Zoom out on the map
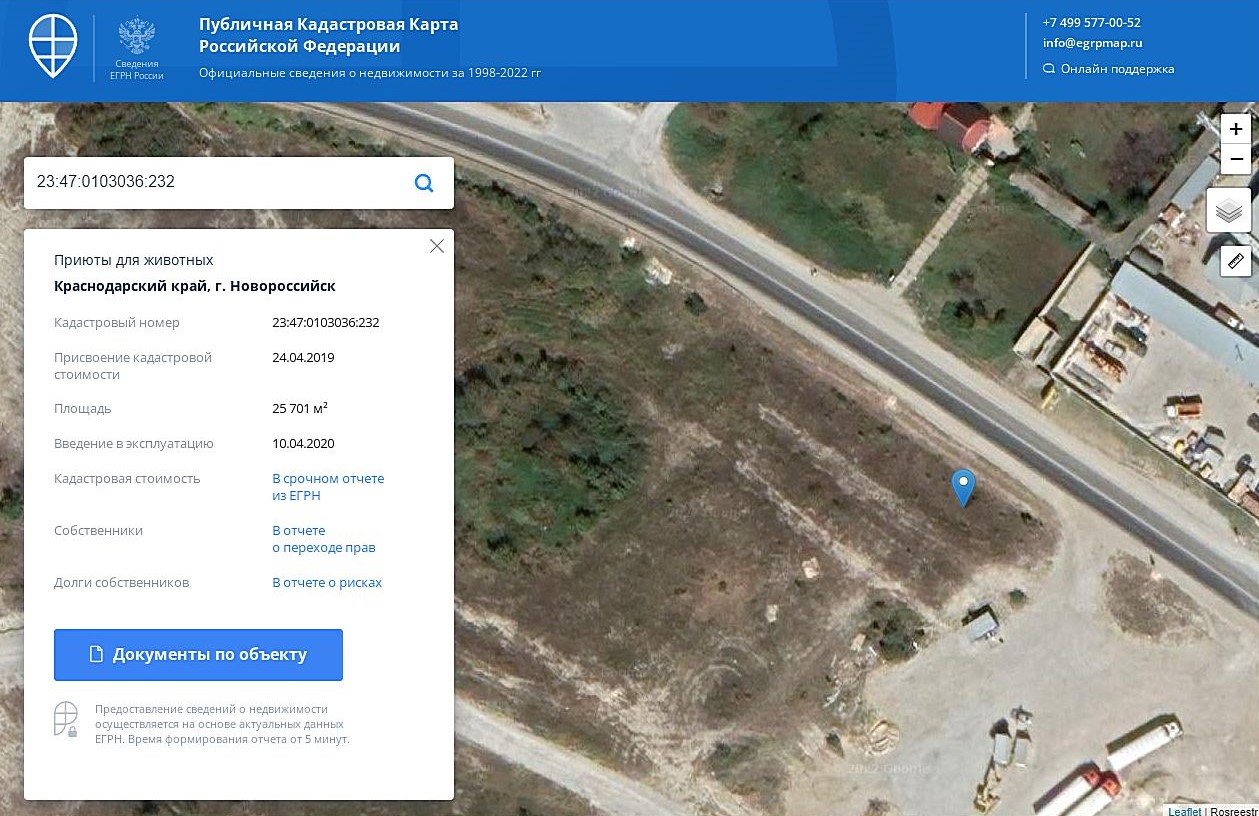This screenshot has width=1259, height=816. click(1236, 158)
